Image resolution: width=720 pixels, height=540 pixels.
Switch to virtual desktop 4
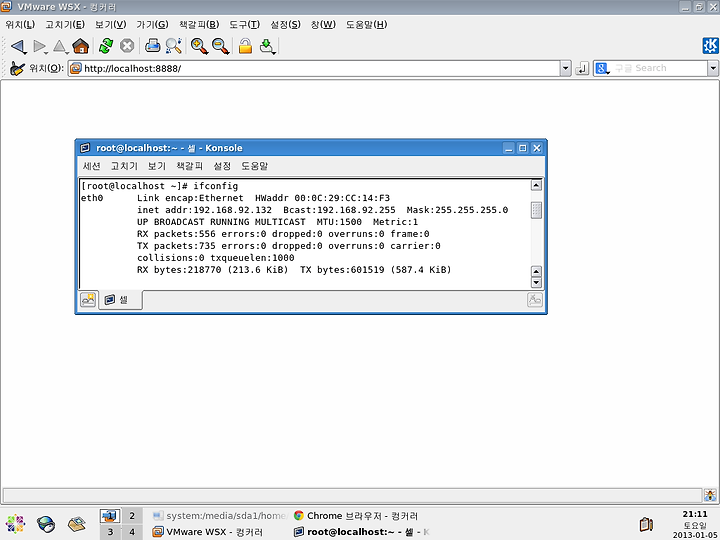pyautogui.click(x=132, y=532)
